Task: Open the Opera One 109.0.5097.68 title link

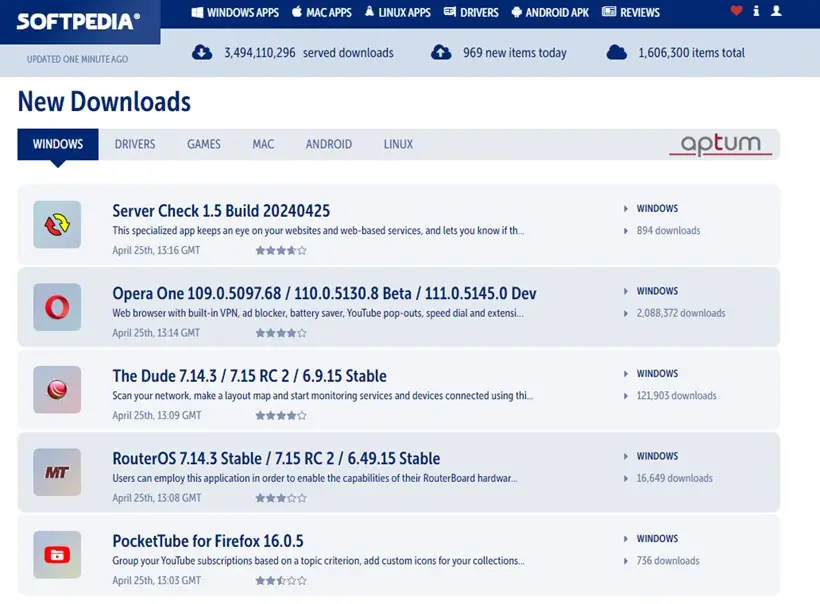Action: click(324, 293)
